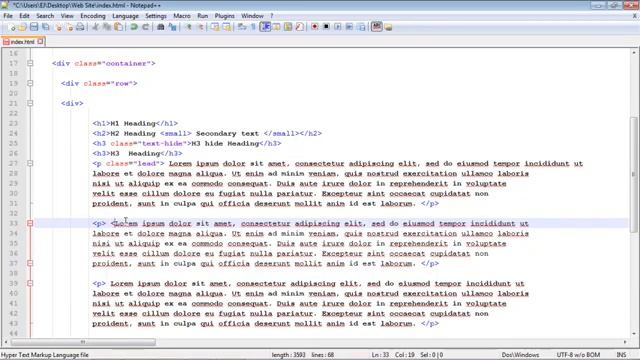Run macro multiple times icon
Viewport: 640px width, 360px height.
[349, 27]
